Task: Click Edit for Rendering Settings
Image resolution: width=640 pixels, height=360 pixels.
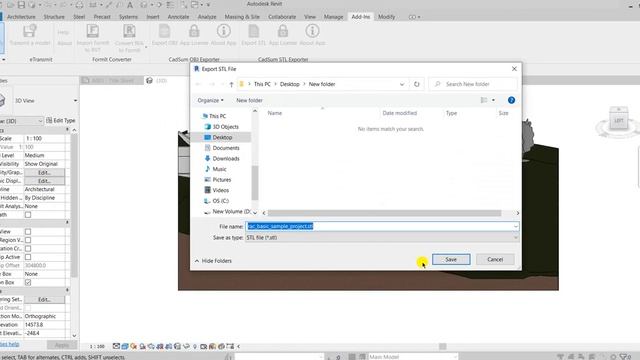Action: tap(44, 299)
